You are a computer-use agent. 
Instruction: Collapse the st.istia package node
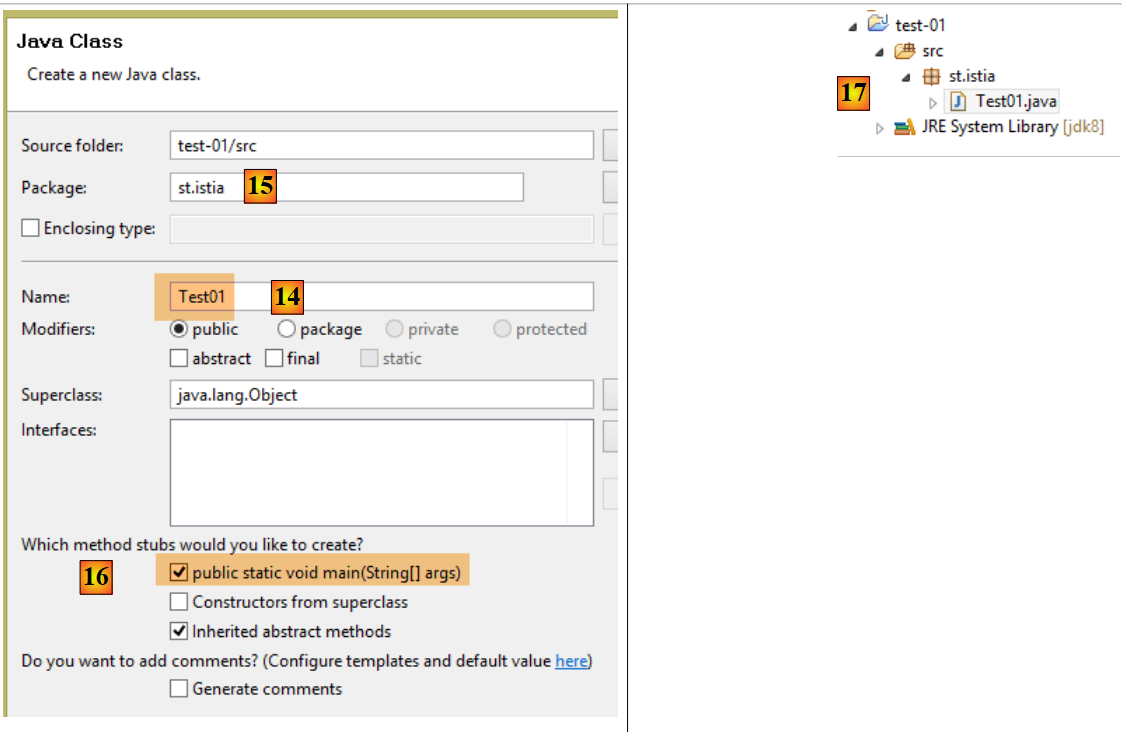[906, 77]
